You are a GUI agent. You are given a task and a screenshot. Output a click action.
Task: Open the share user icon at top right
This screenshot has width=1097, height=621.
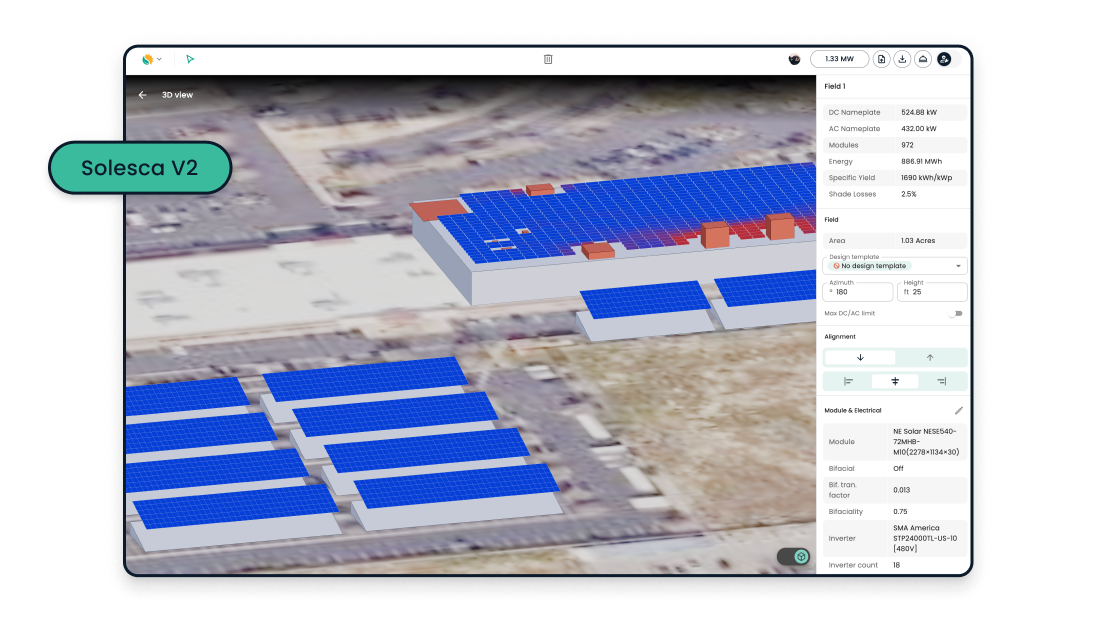(x=944, y=59)
